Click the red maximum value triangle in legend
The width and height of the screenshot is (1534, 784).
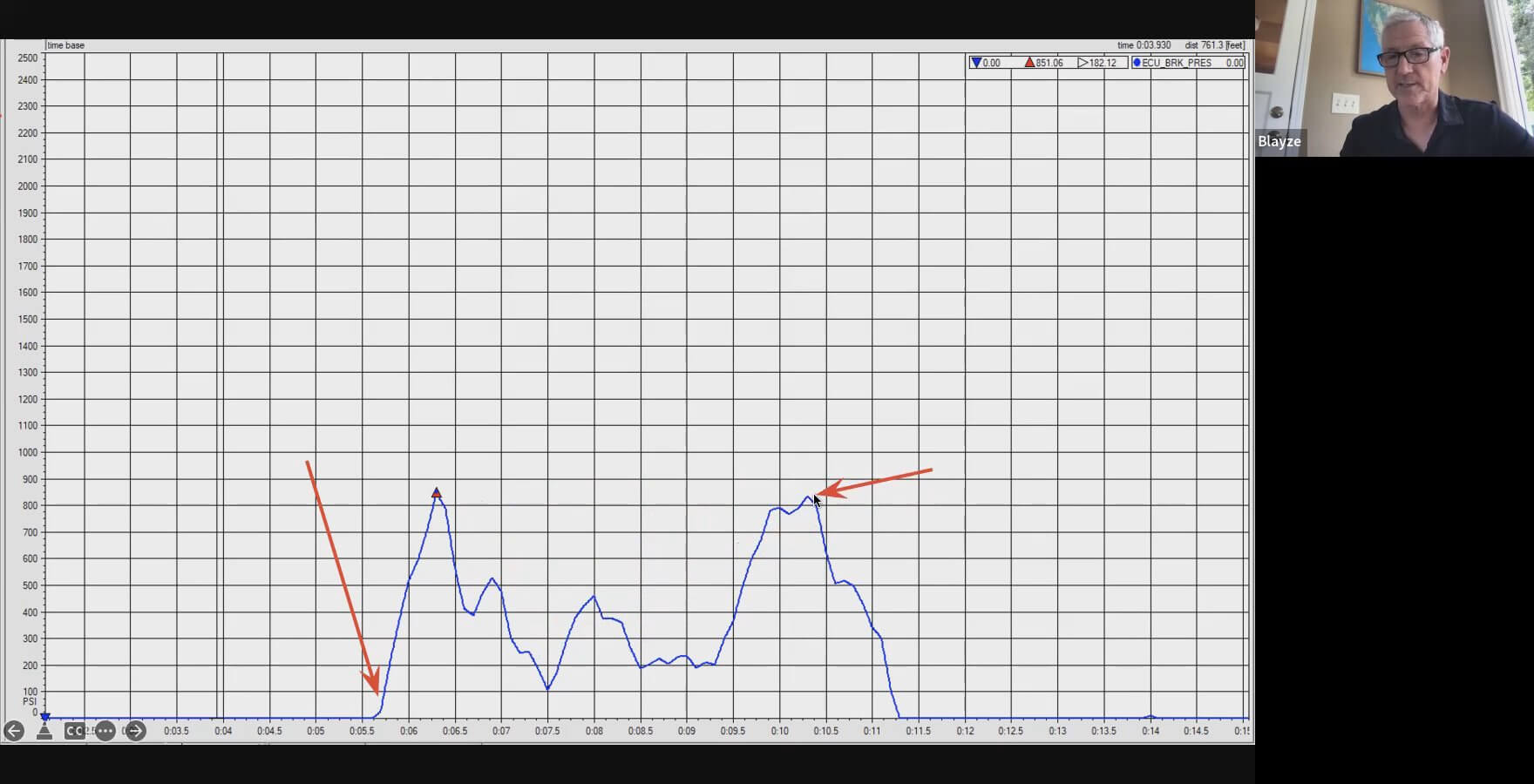[1029, 63]
